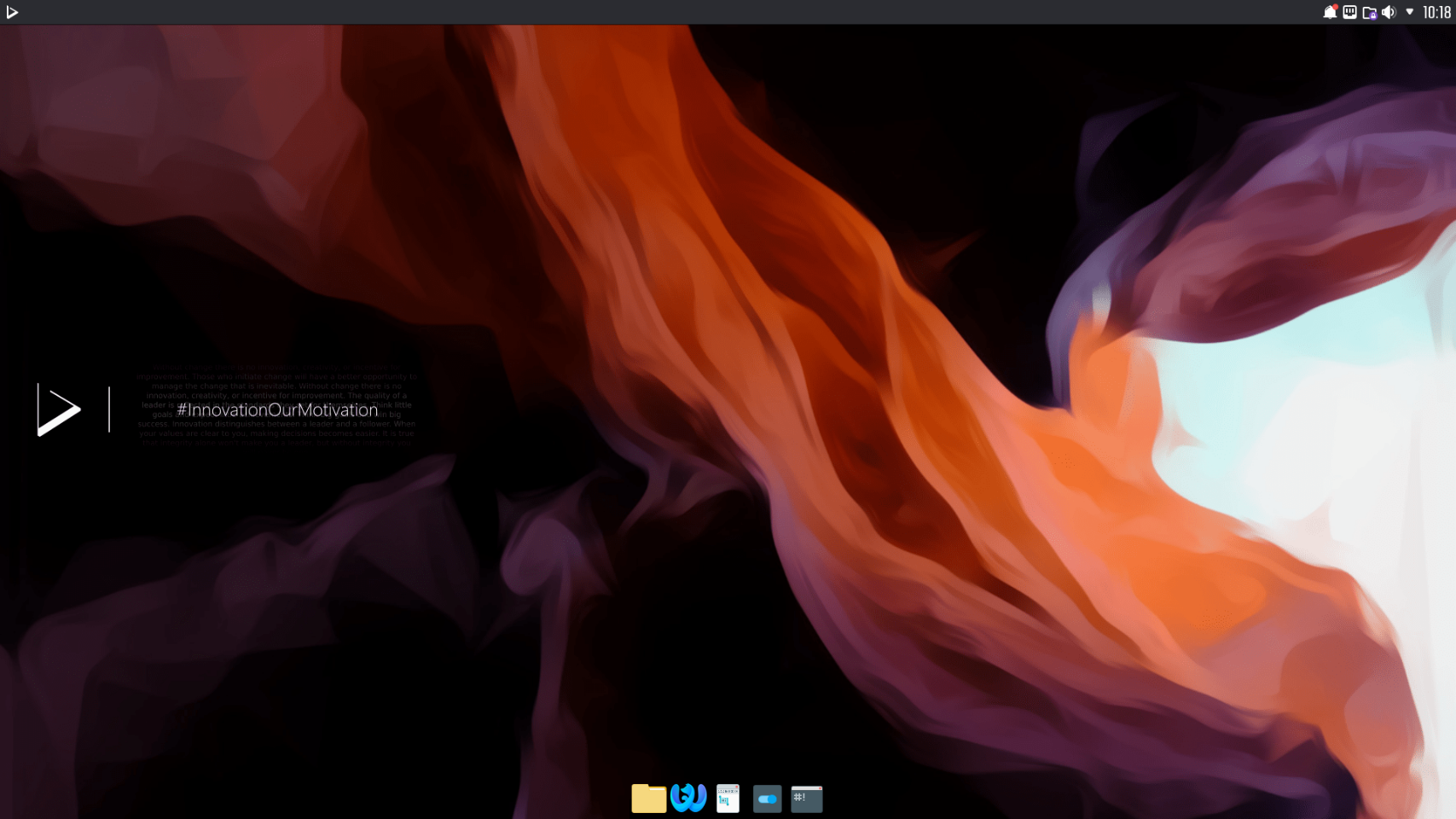The image size is (1456, 819).
Task: Open the file manager folder in dock
Action: pyautogui.click(x=648, y=799)
